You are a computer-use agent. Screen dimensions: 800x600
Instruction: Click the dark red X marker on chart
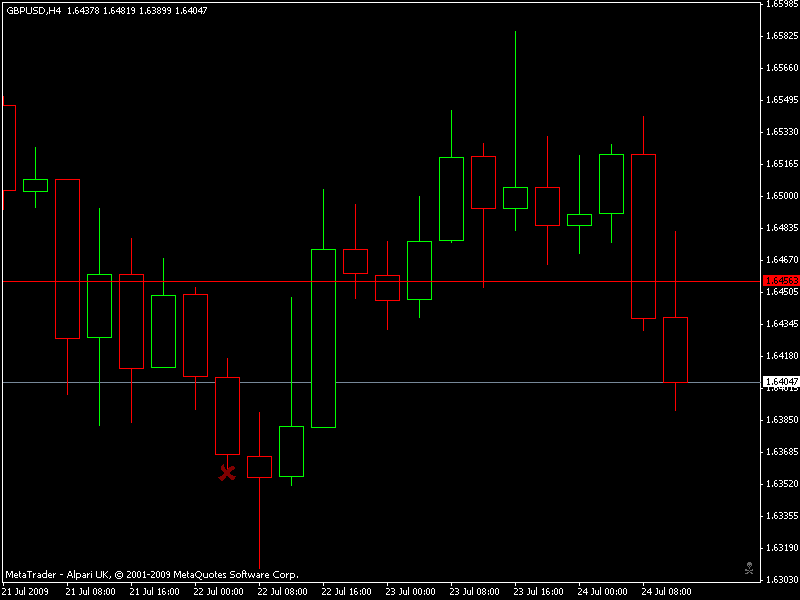pos(227,473)
